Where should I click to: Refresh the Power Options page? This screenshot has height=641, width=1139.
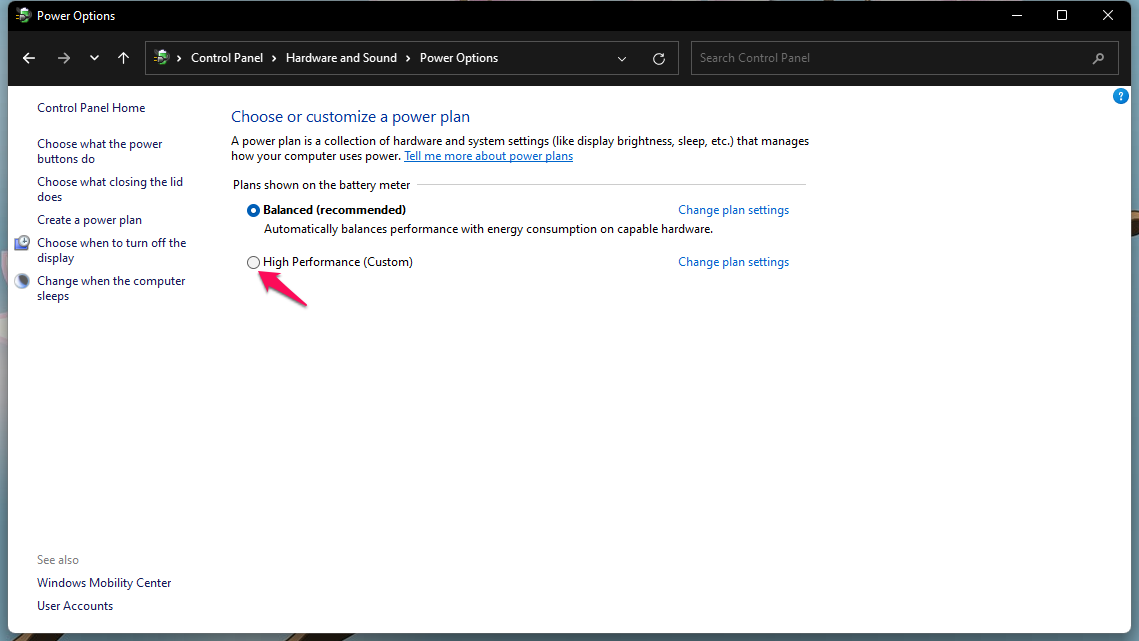pyautogui.click(x=658, y=58)
